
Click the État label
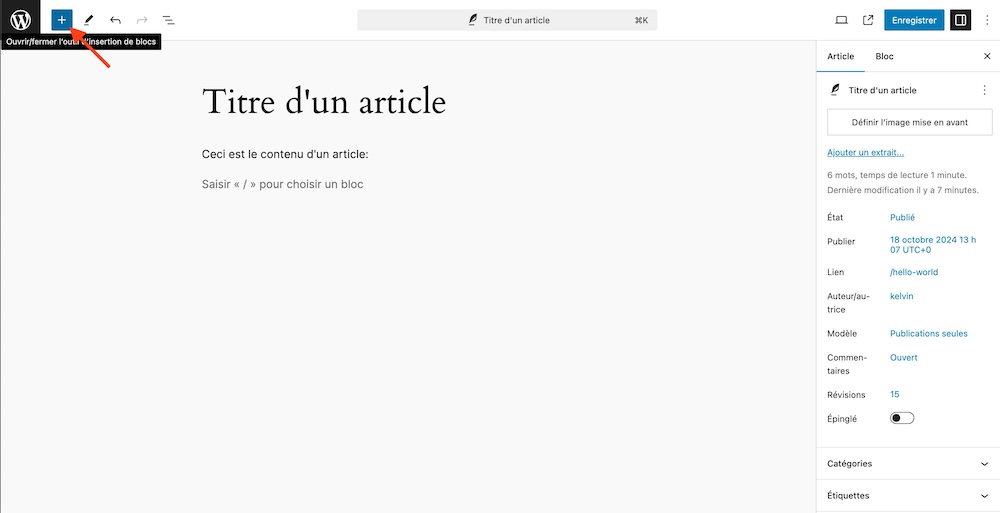click(835, 217)
